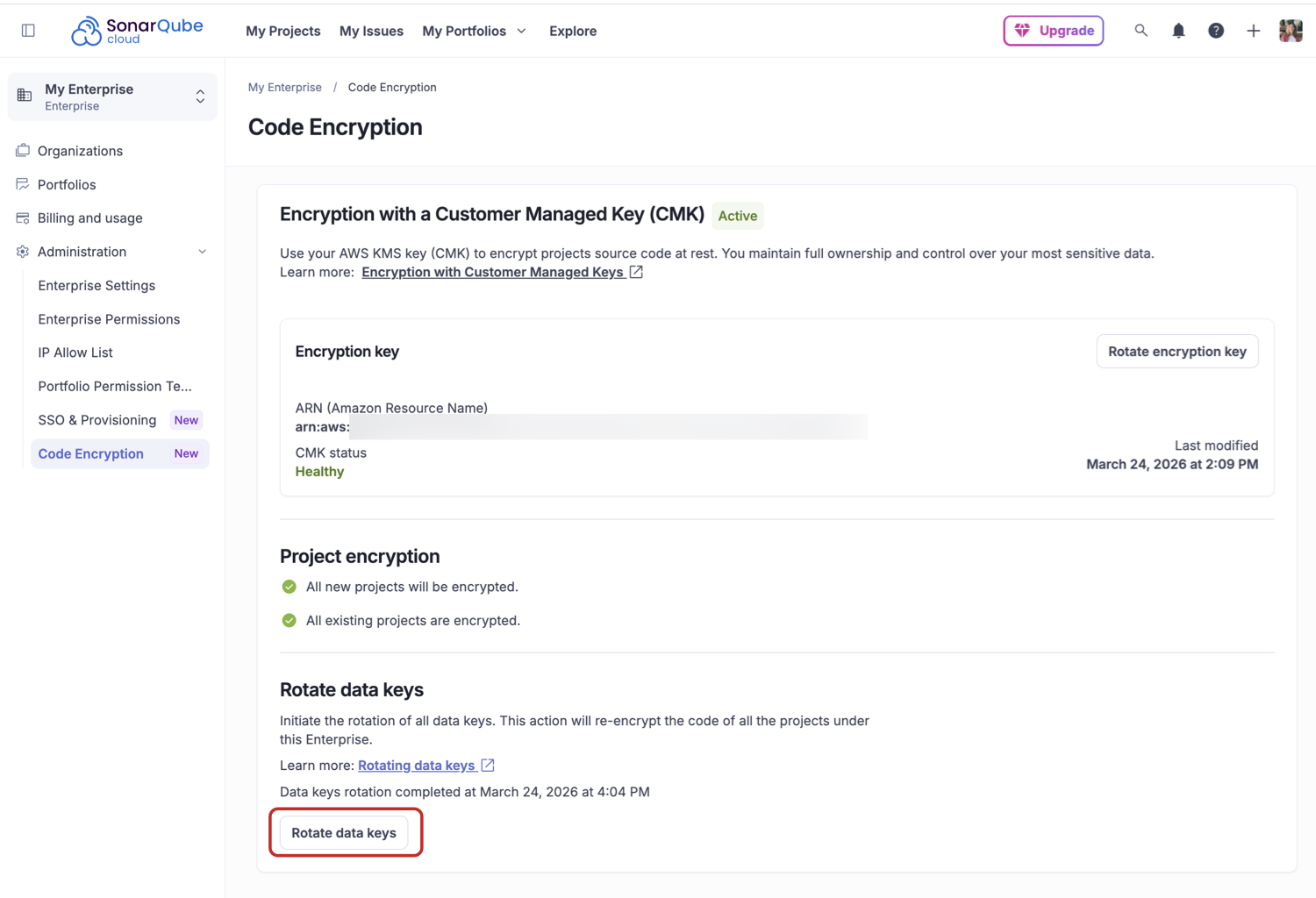This screenshot has height=898, width=1316.
Task: Click the My Enterprise building icon
Action: (25, 96)
